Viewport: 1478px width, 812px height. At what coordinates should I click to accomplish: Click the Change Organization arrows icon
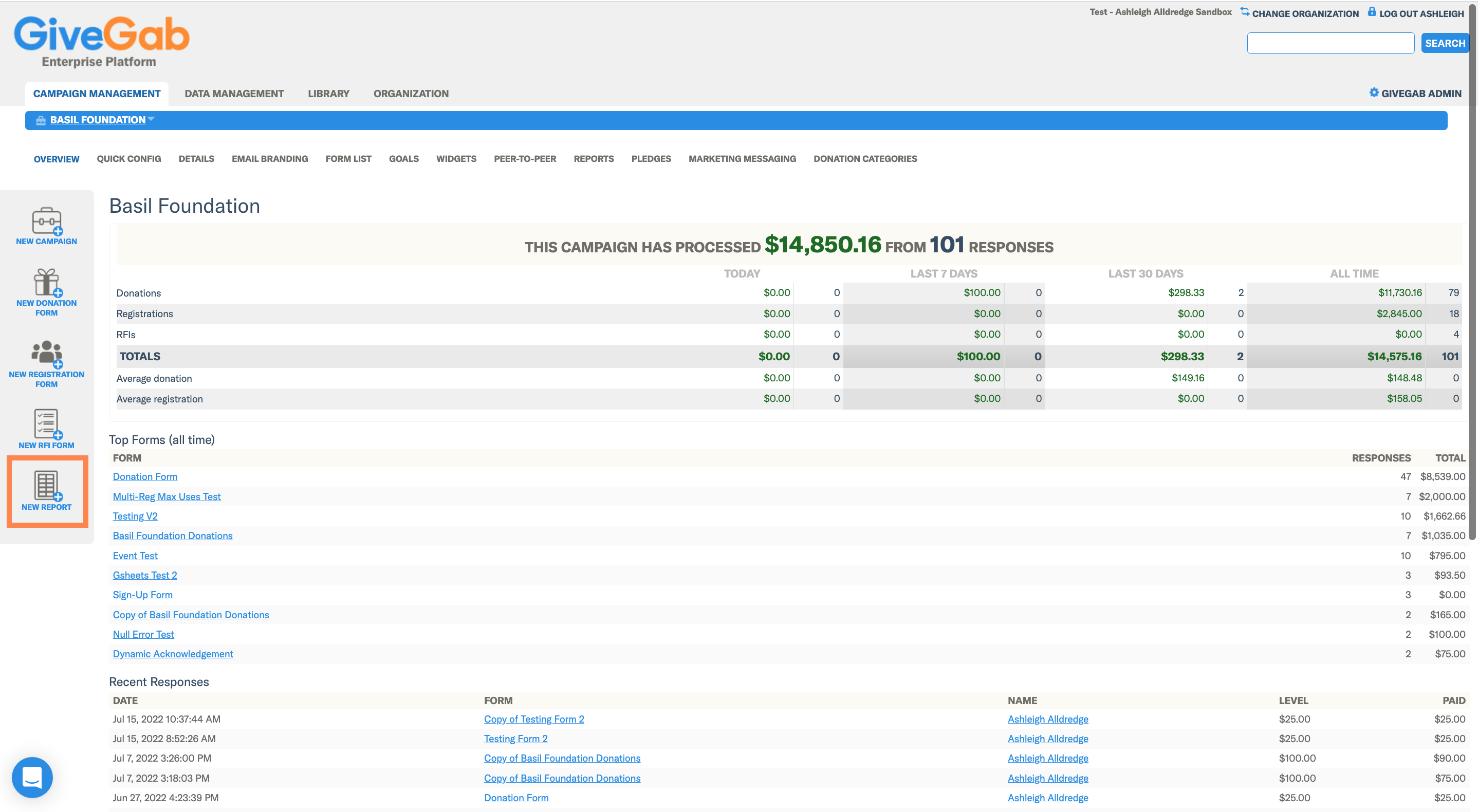(x=1245, y=11)
